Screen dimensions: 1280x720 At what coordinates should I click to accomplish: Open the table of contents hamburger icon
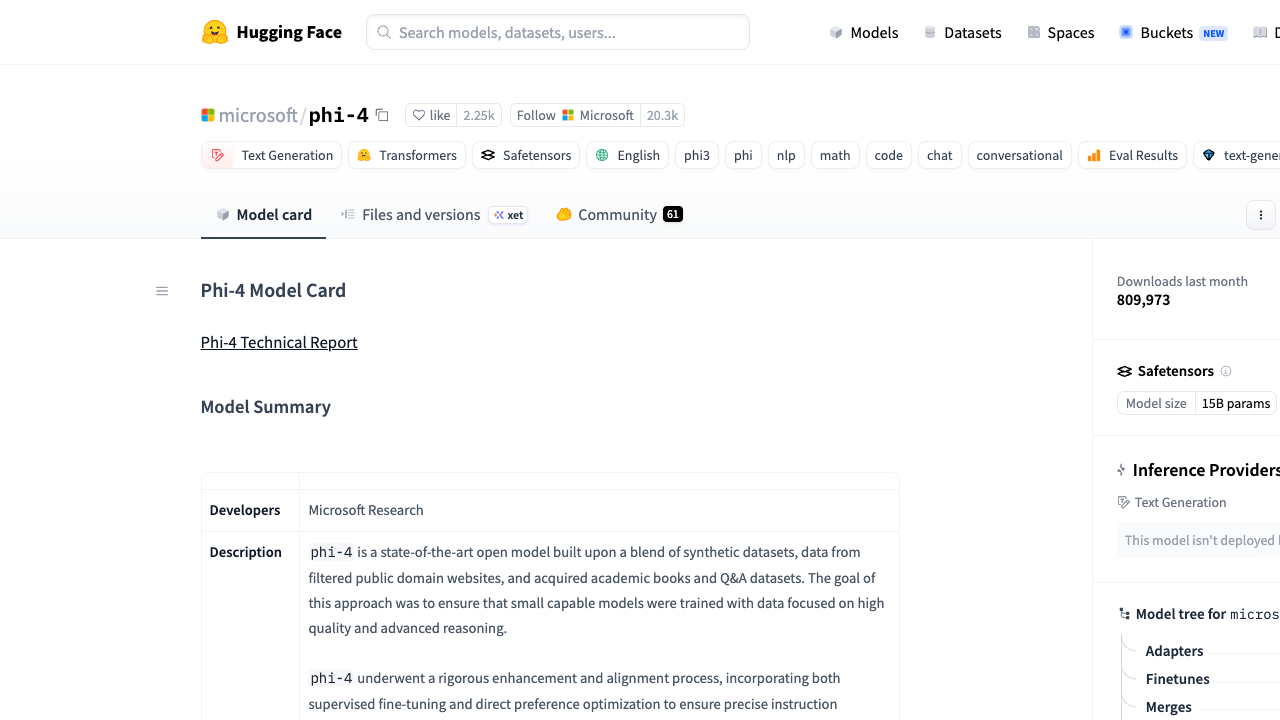162,291
